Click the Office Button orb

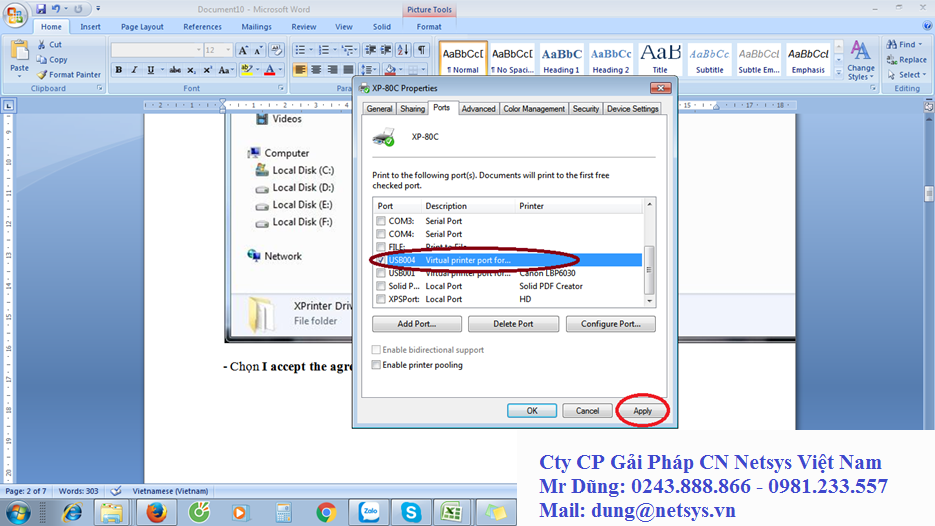15,14
